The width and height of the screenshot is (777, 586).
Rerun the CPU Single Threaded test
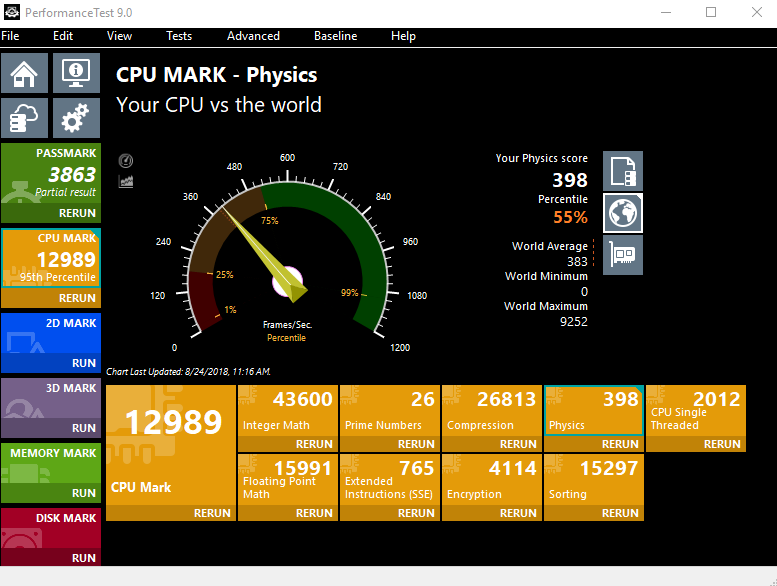722,444
